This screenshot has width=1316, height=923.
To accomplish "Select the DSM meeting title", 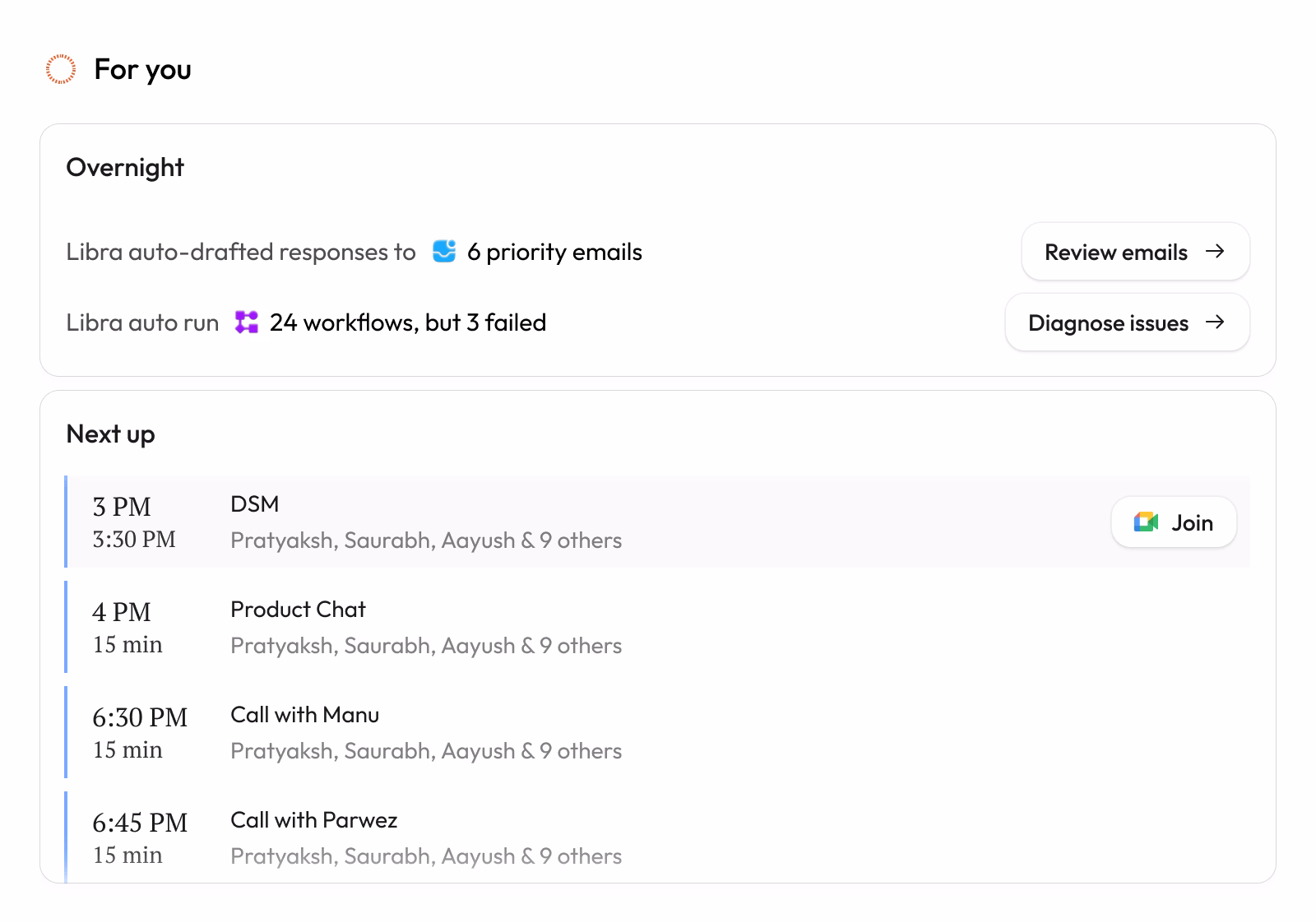I will [255, 504].
